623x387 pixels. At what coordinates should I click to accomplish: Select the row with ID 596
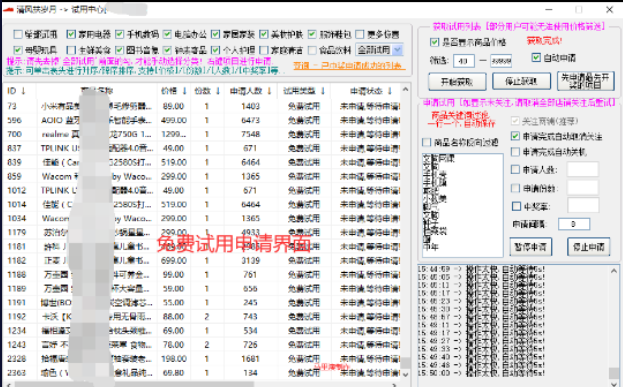tap(201, 120)
